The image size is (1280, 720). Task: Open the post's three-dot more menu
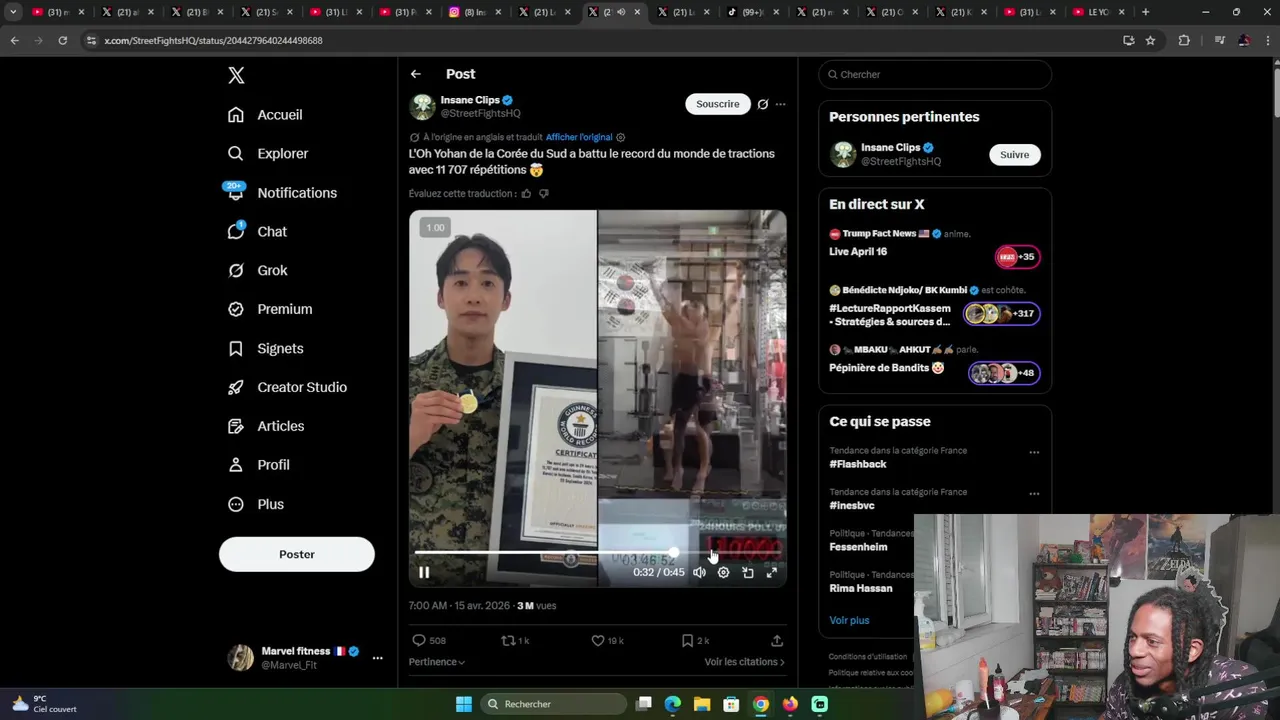tap(781, 104)
